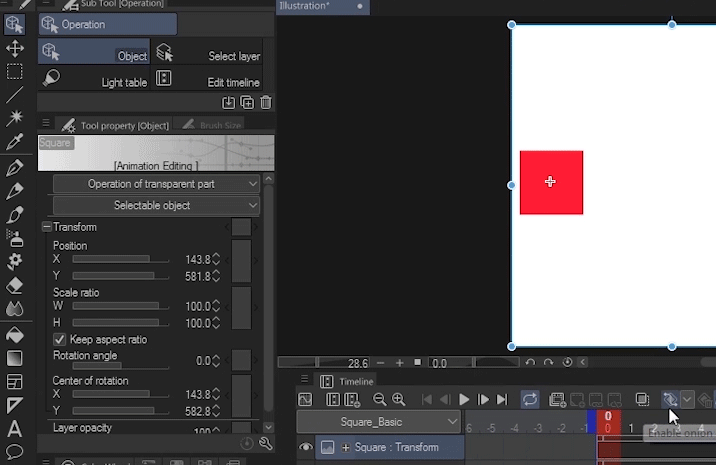
Task: Toggle loop playback in timeline
Action: (x=530, y=399)
